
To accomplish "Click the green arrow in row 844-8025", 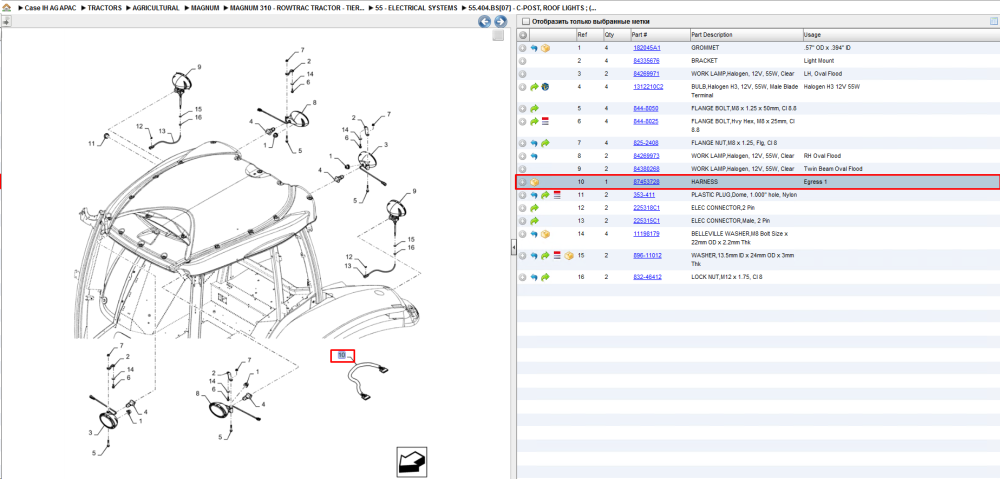I will click(534, 121).
